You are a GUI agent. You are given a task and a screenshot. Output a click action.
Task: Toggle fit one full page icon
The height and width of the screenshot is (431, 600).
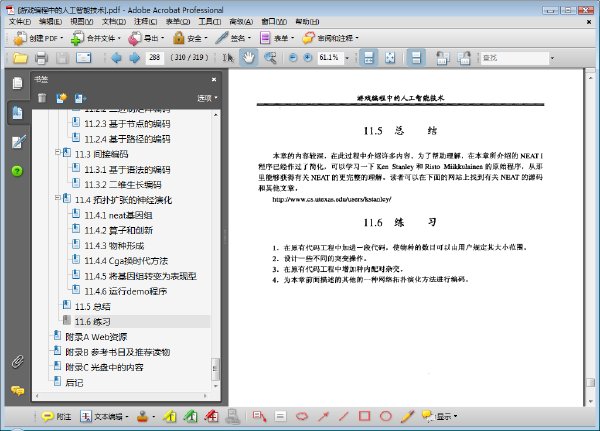pyautogui.click(x=390, y=58)
